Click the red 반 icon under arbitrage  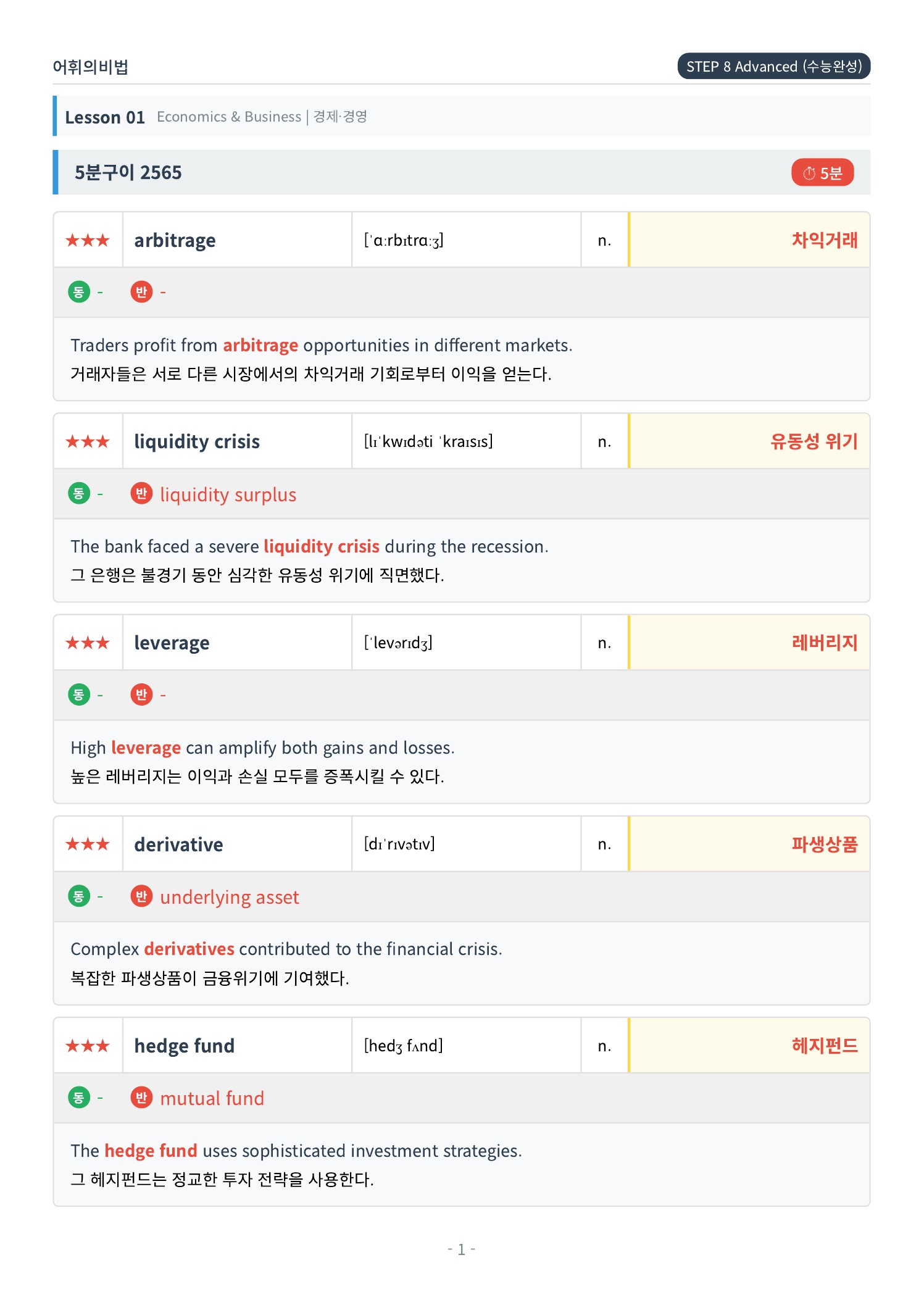[141, 291]
